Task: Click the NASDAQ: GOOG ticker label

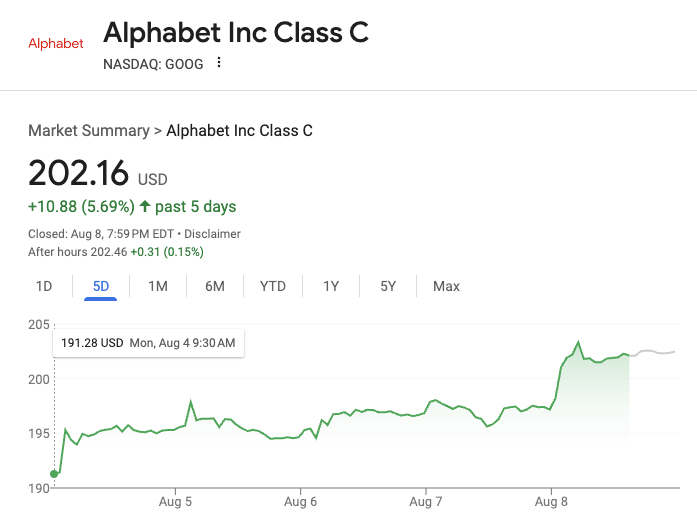Action: click(x=153, y=64)
